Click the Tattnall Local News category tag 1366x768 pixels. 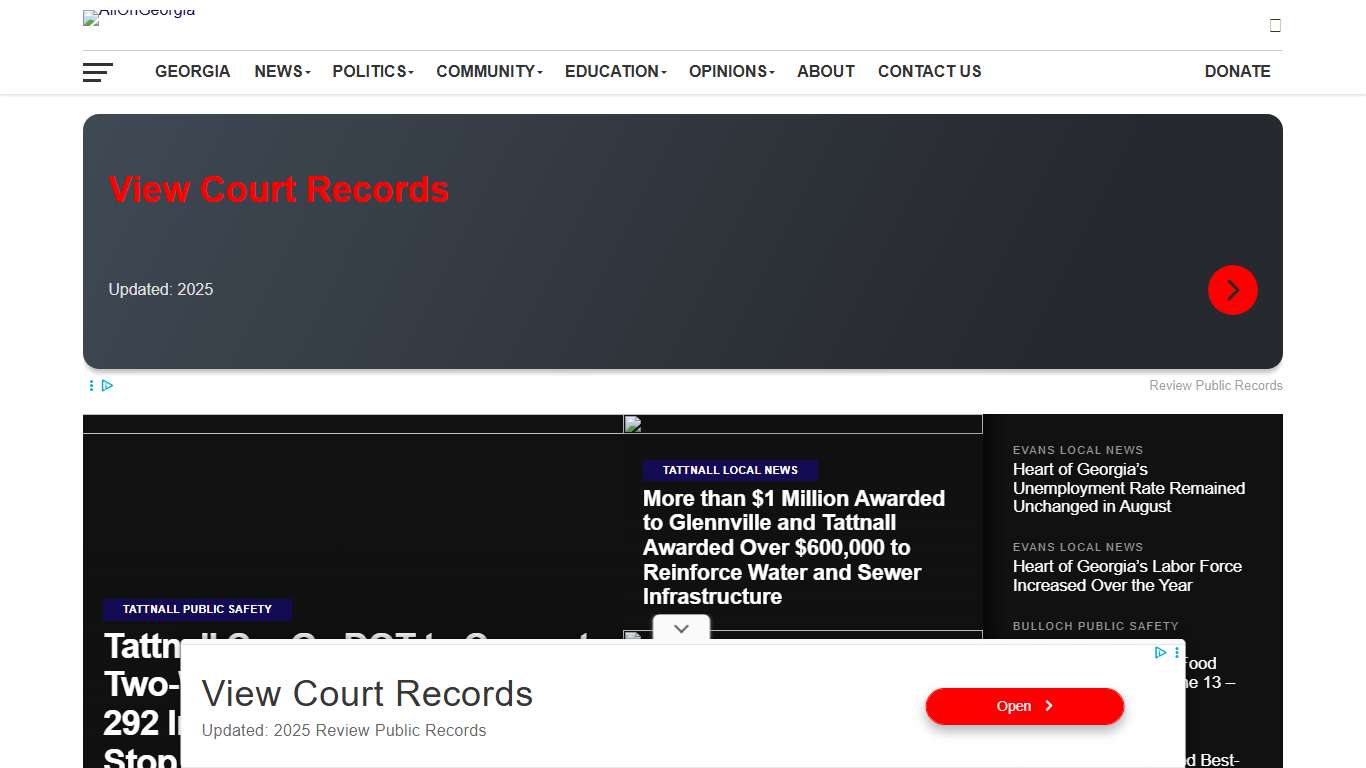coord(730,470)
